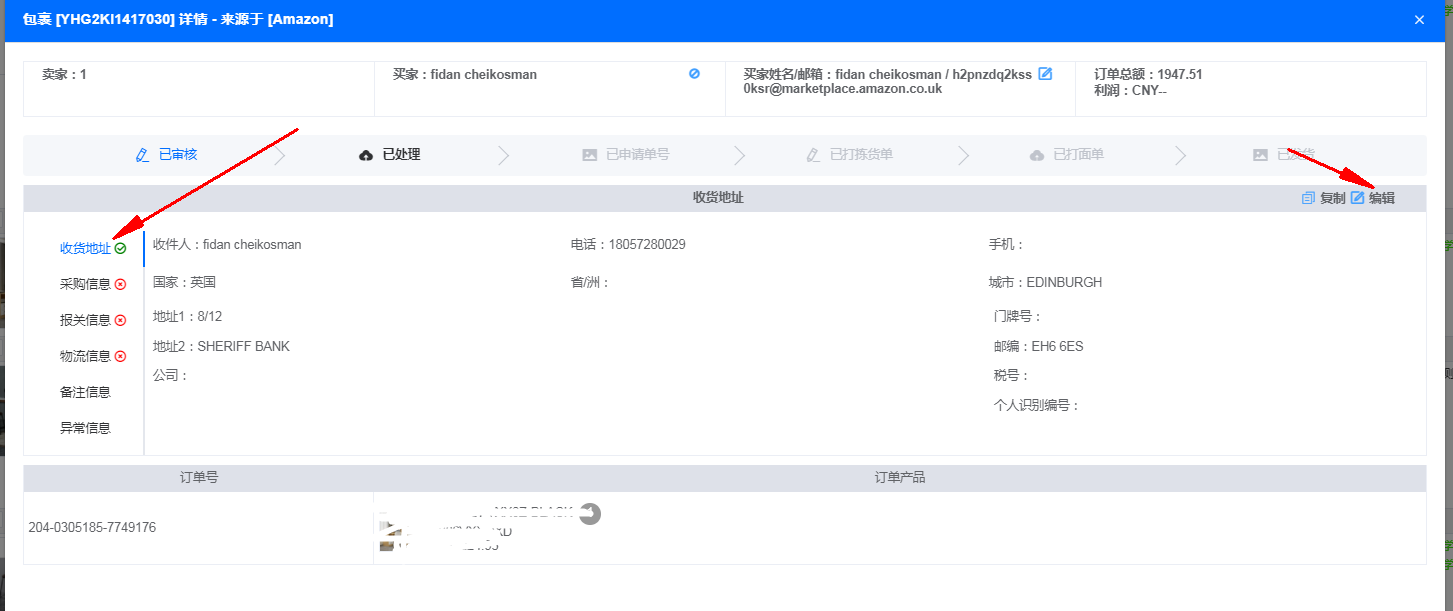Viewport: 1453px width, 611px height.
Task: Close the package details dialog
Action: [x=1419, y=20]
